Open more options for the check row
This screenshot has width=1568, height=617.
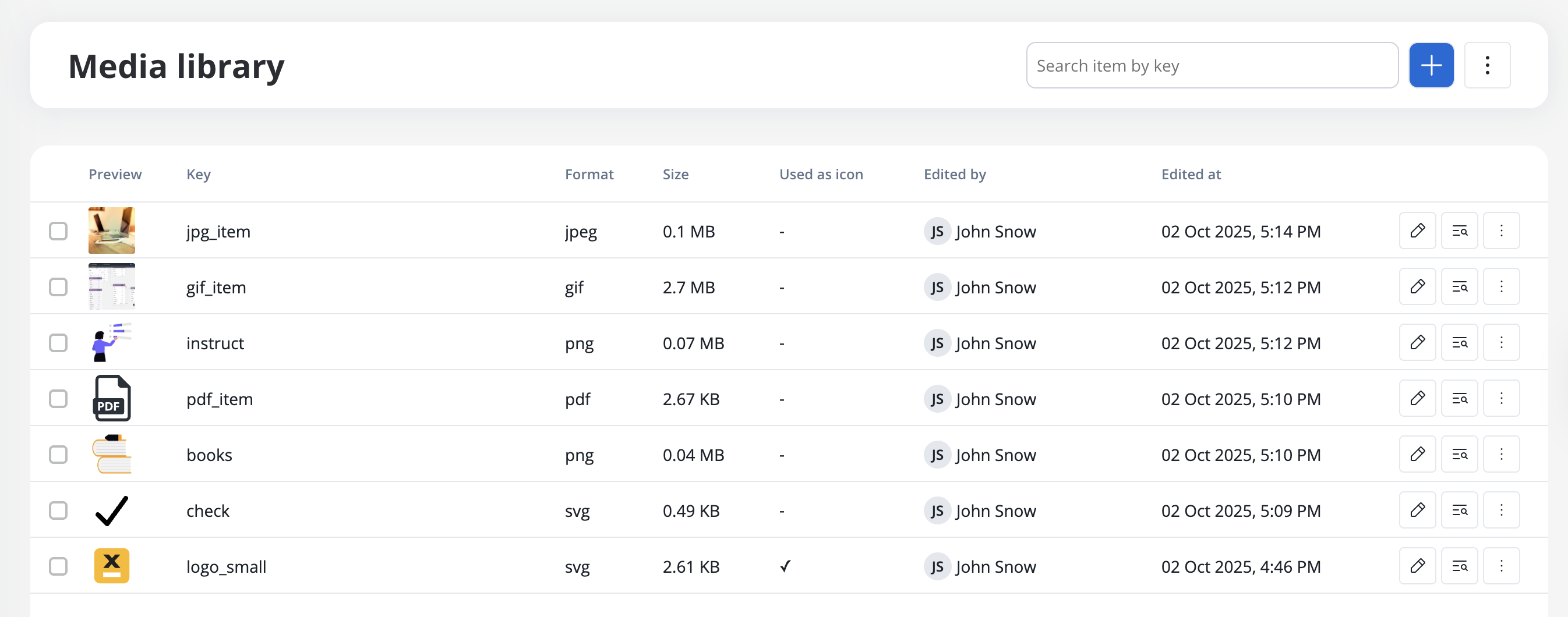click(x=1501, y=510)
